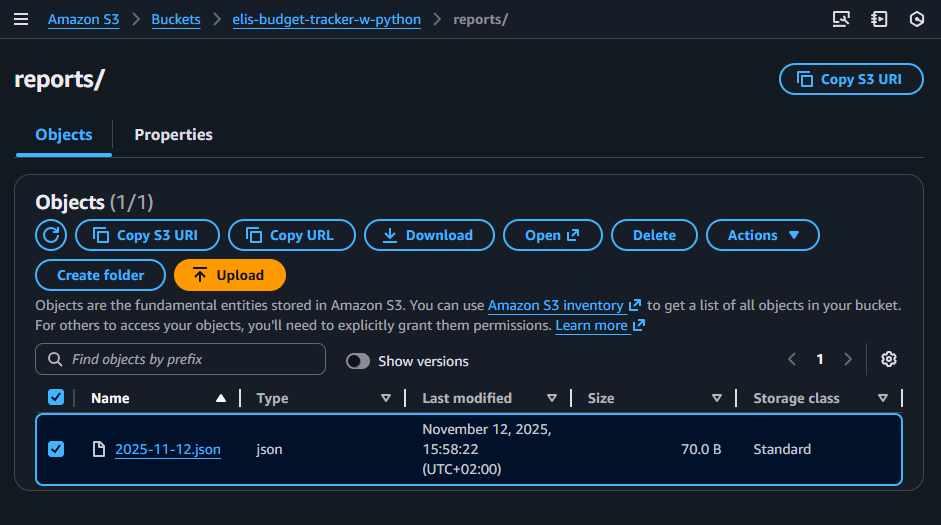Screen dimensions: 941x525
Task: Navigate to Buckets breadcrumb link
Action: pos(176,20)
